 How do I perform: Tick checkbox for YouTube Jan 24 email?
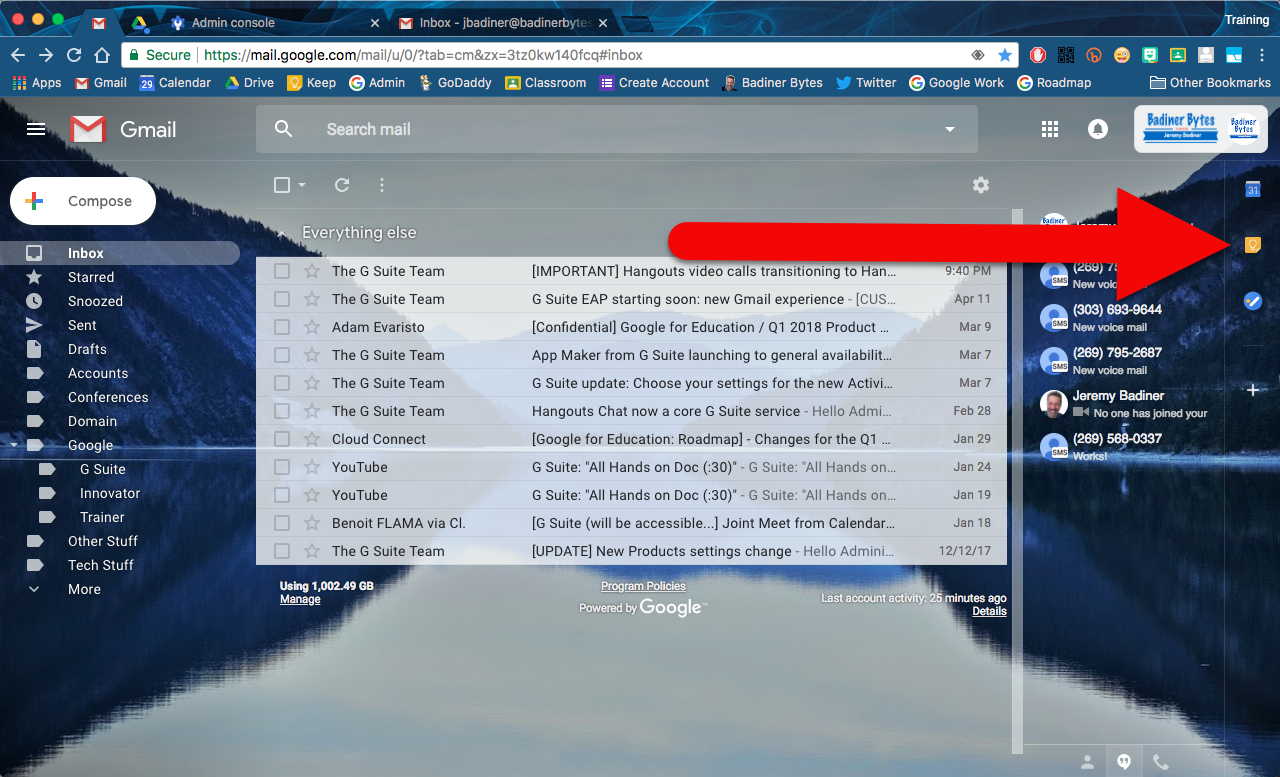[x=282, y=467]
